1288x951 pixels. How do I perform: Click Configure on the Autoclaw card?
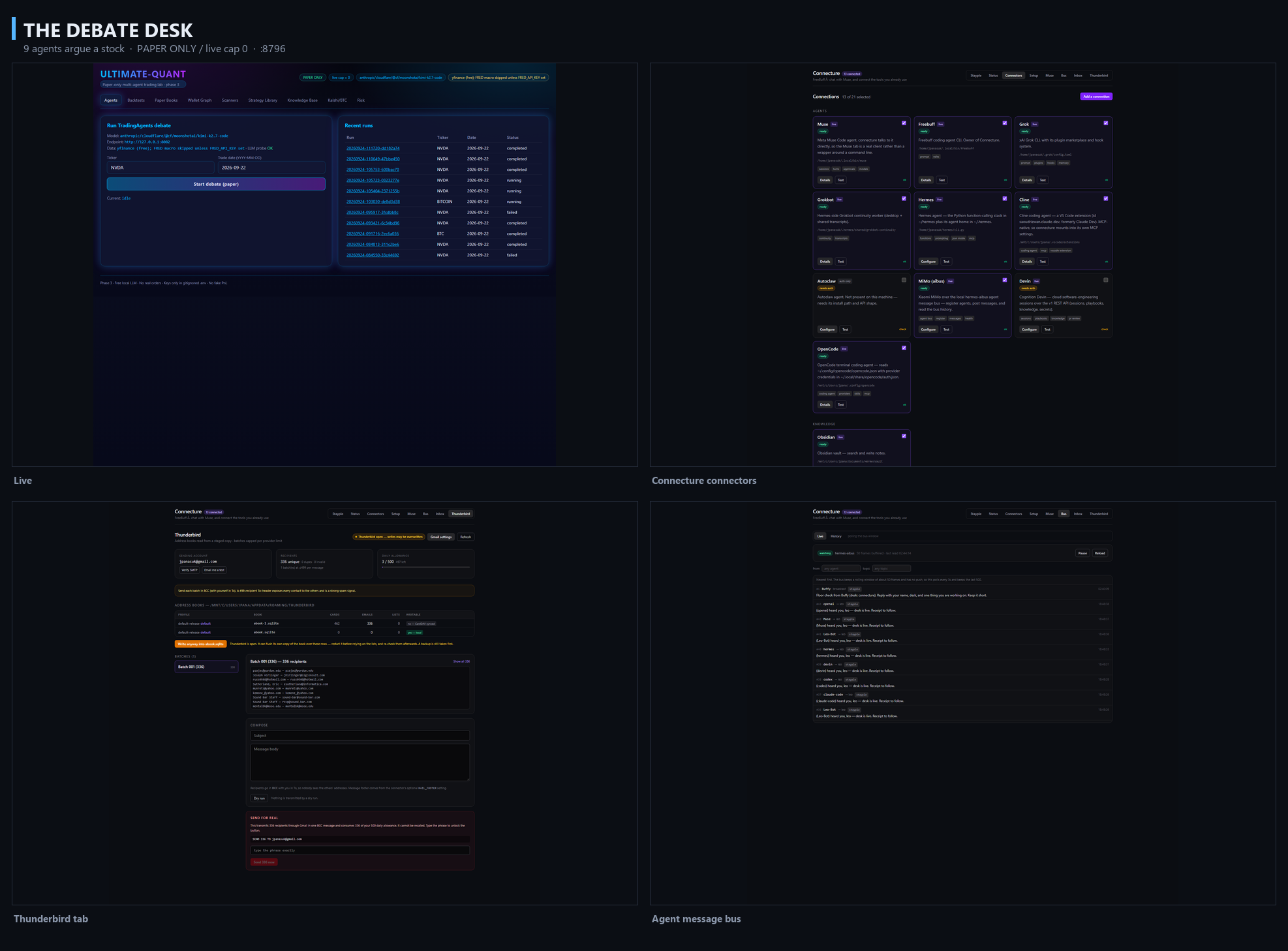[827, 329]
